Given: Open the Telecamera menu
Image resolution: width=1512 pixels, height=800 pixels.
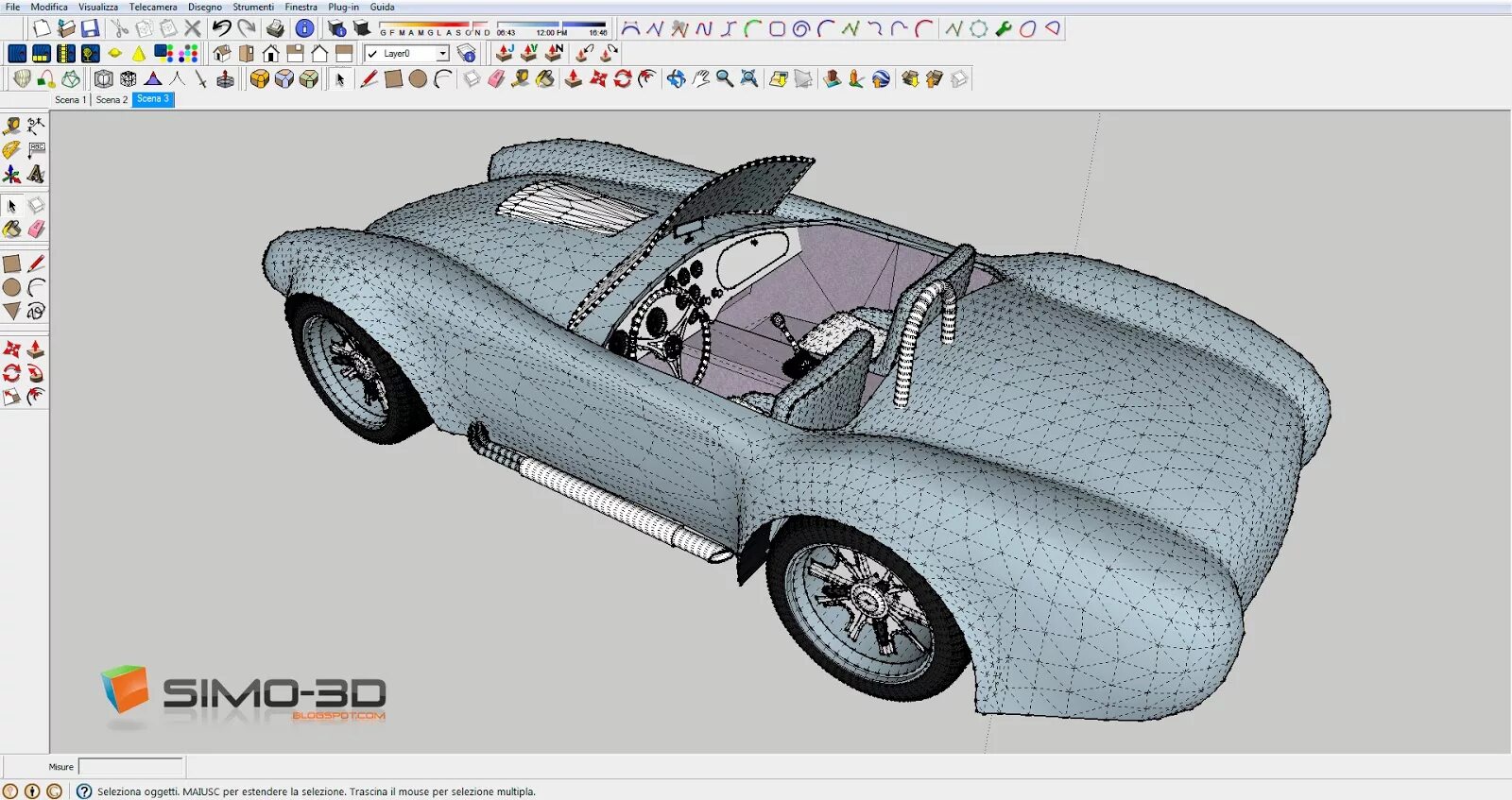Looking at the screenshot, I should click(x=153, y=7).
